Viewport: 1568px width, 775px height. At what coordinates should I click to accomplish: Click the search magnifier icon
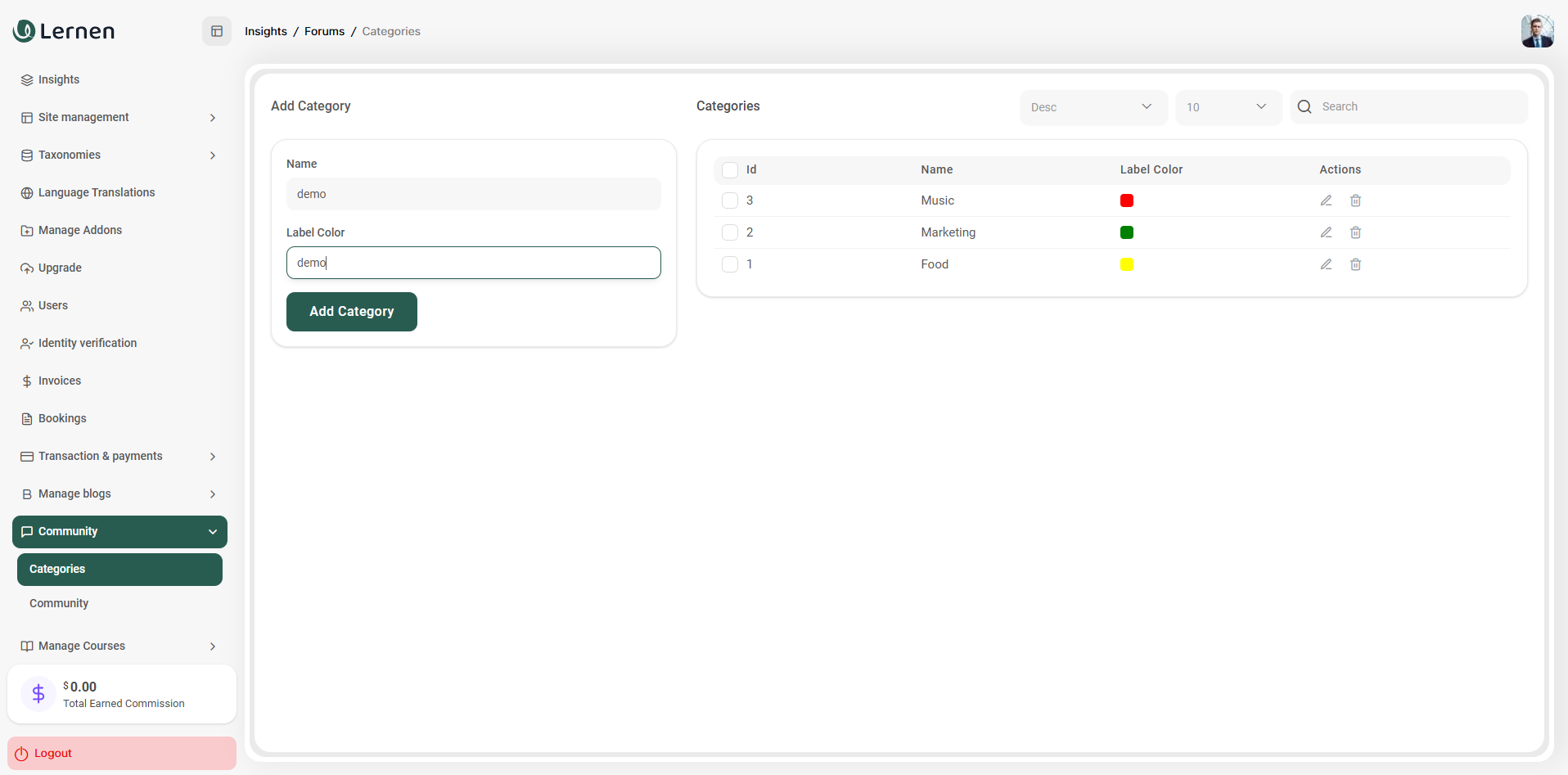1304,107
